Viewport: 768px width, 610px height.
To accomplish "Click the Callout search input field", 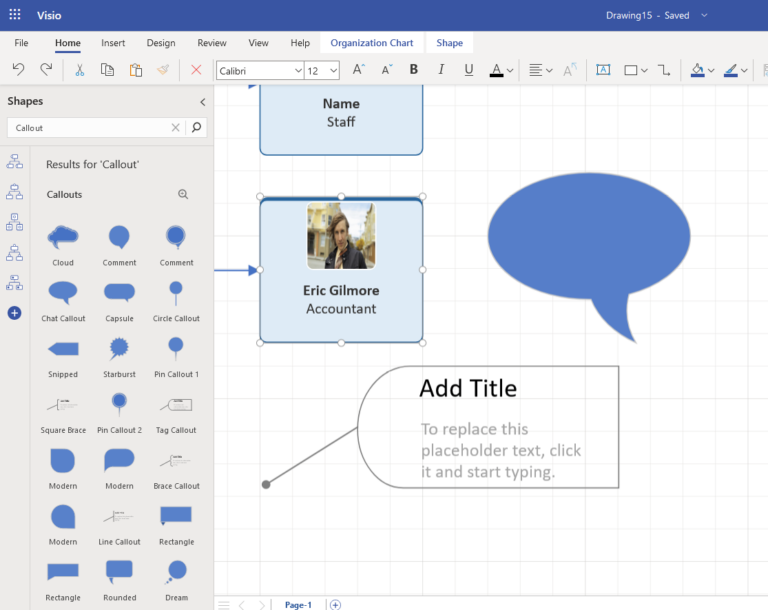I will coord(91,128).
